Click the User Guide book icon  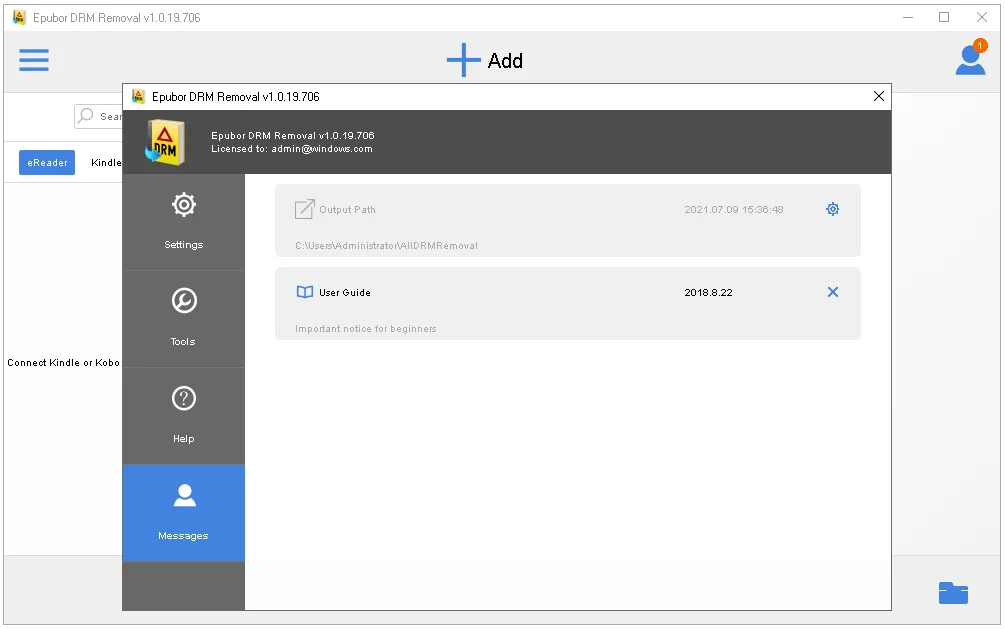(304, 292)
